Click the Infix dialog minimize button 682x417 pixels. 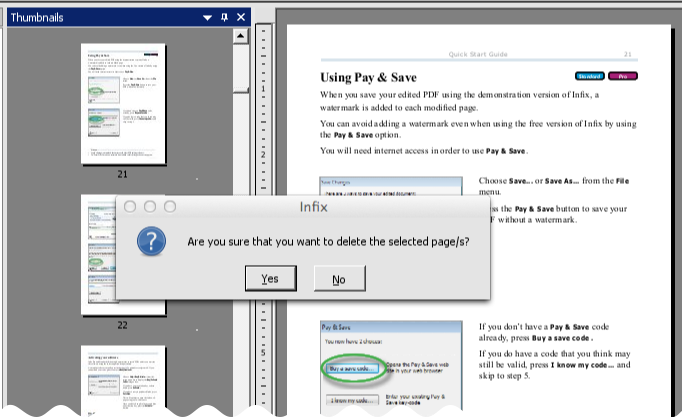coord(150,206)
